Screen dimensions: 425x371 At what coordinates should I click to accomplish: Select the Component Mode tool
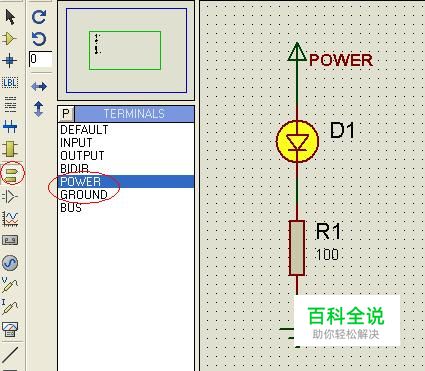click(x=9, y=39)
